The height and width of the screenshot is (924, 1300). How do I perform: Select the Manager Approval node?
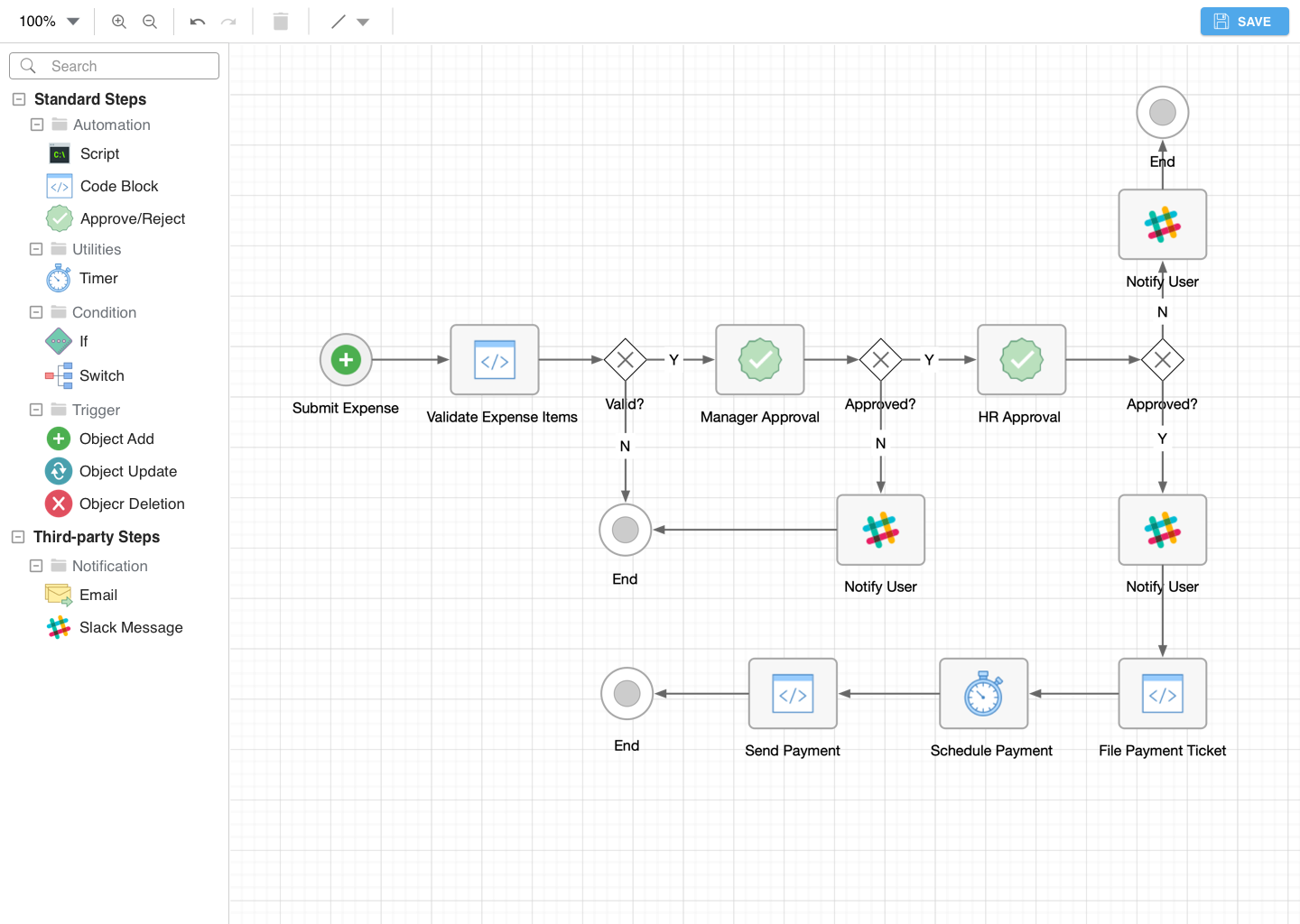tap(759, 360)
